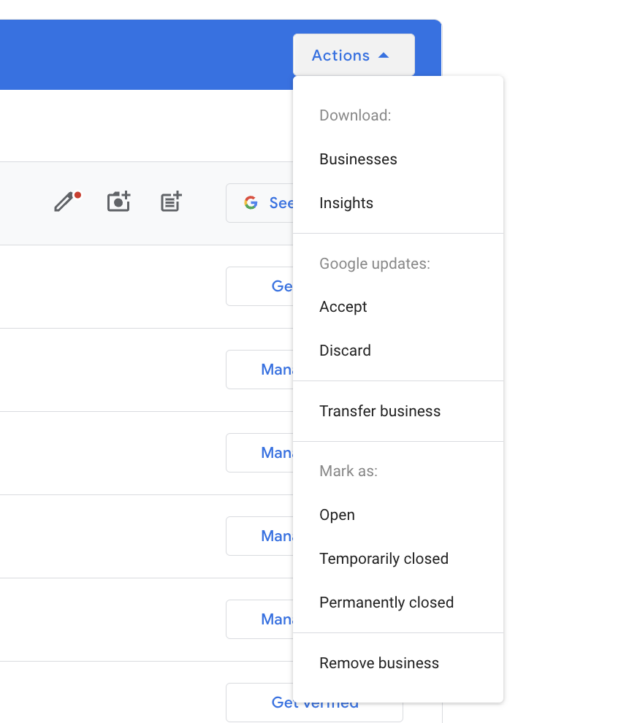Click the create post icon
The image size is (640, 723).
[x=171, y=201]
